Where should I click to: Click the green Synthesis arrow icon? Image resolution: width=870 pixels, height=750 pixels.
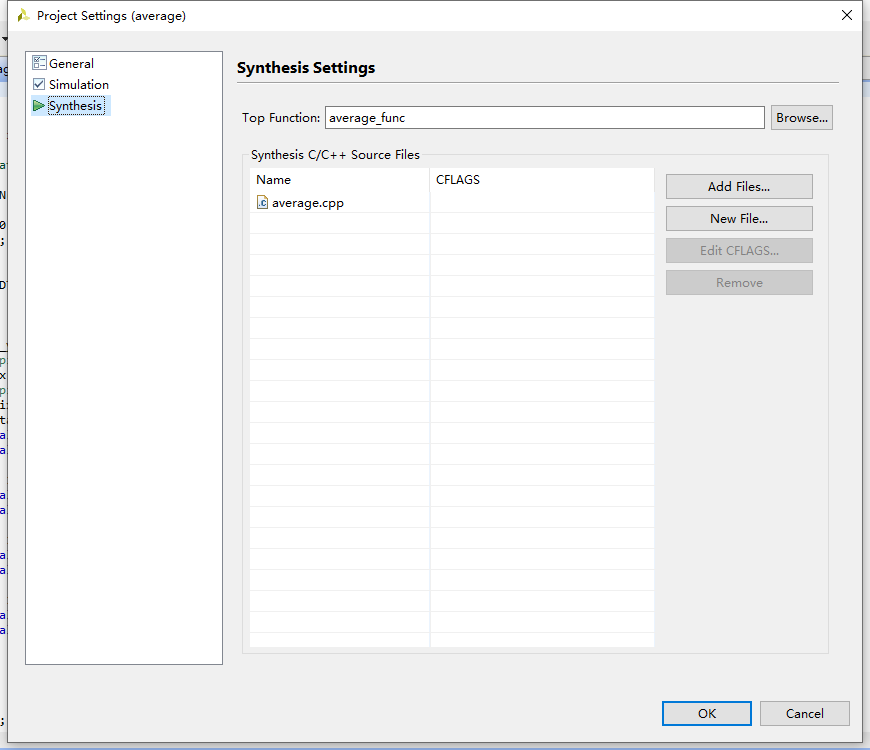point(38,105)
